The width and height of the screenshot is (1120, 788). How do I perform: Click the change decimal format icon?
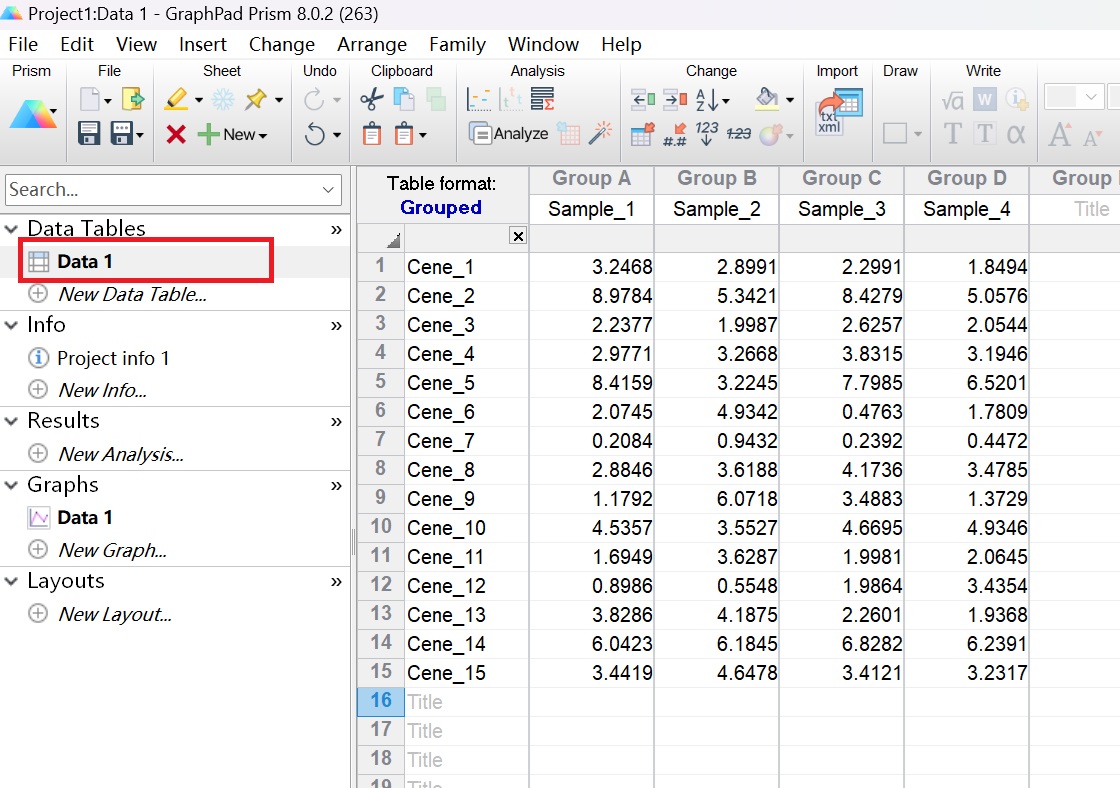coord(675,134)
